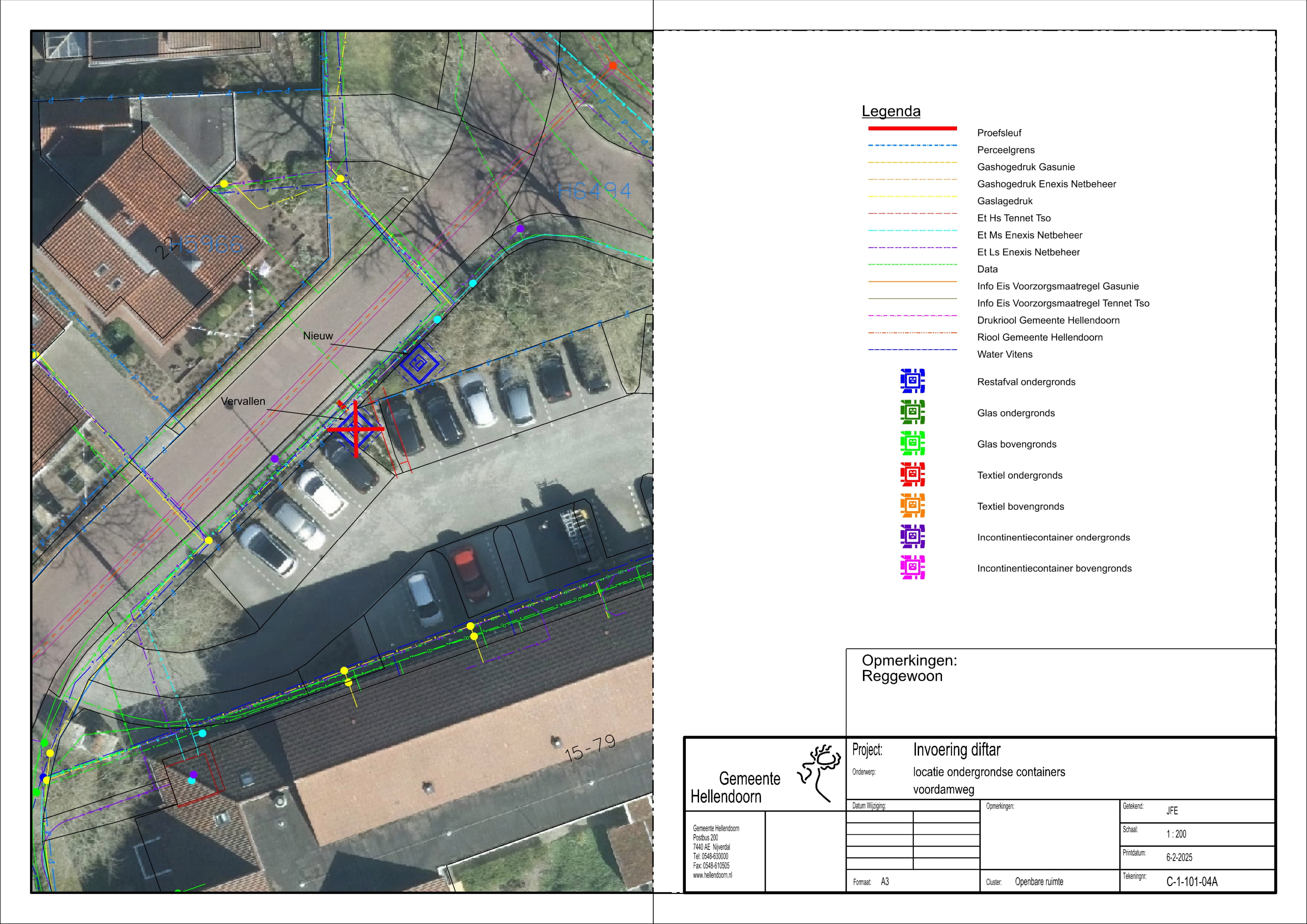Click the thick red Proefsleuf legend line

912,129
